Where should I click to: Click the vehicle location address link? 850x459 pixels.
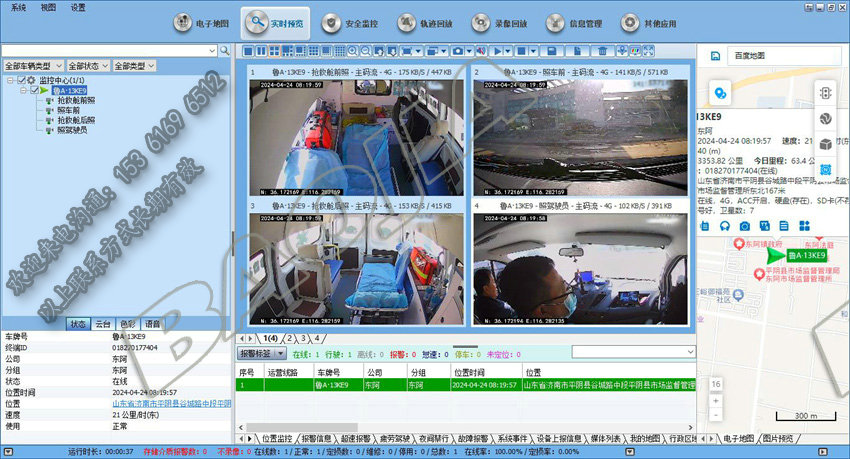172,403
